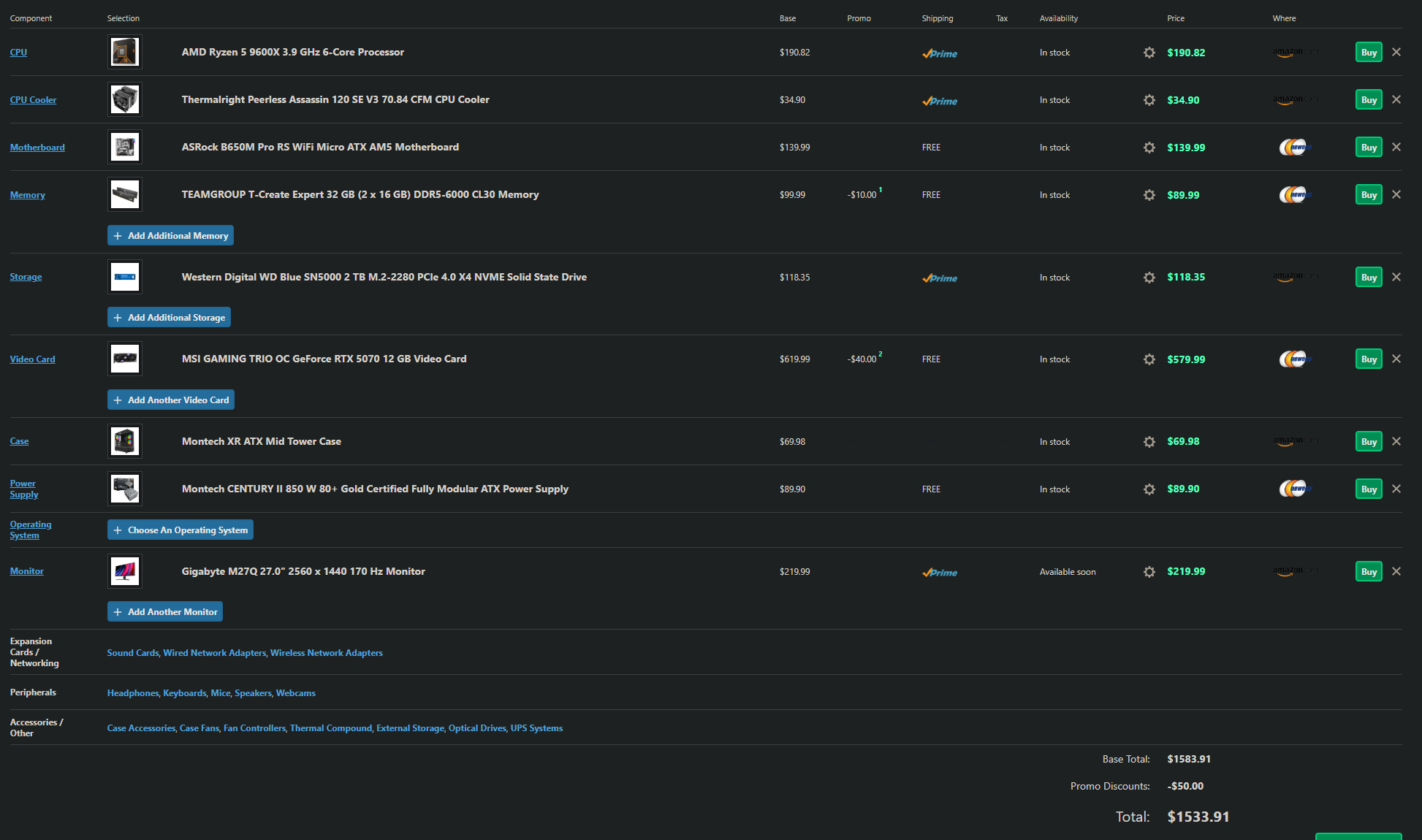Remove the Motherboard with its X icon
1422x840 pixels.
(x=1396, y=147)
